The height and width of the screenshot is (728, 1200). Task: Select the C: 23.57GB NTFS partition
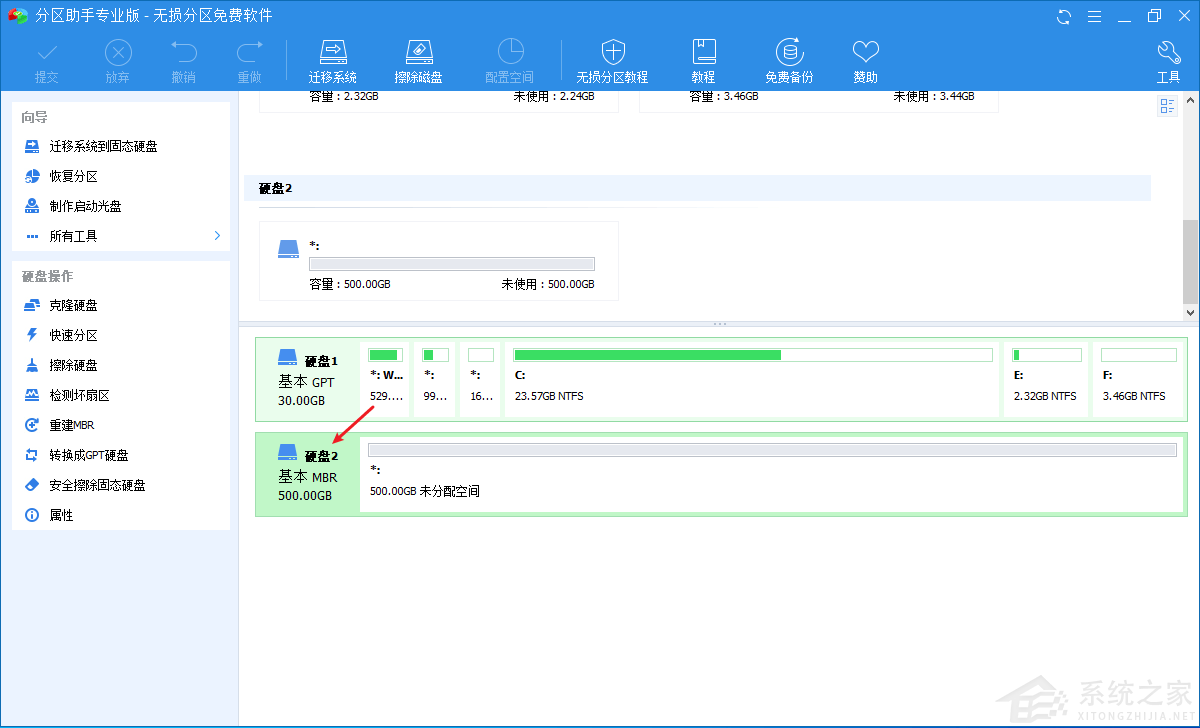click(x=752, y=378)
